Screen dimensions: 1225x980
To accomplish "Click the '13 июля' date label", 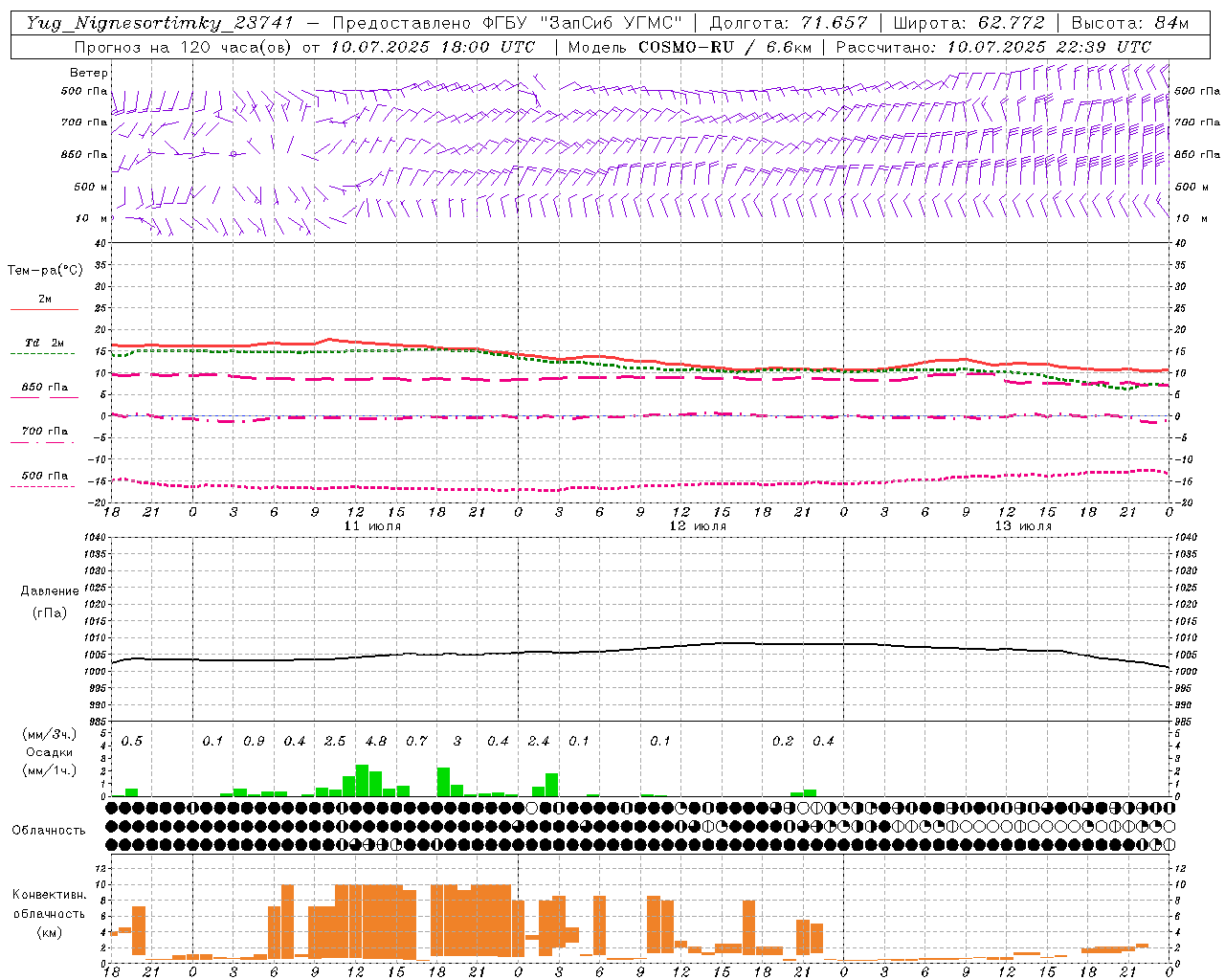I will pyautogui.click(x=1023, y=526).
